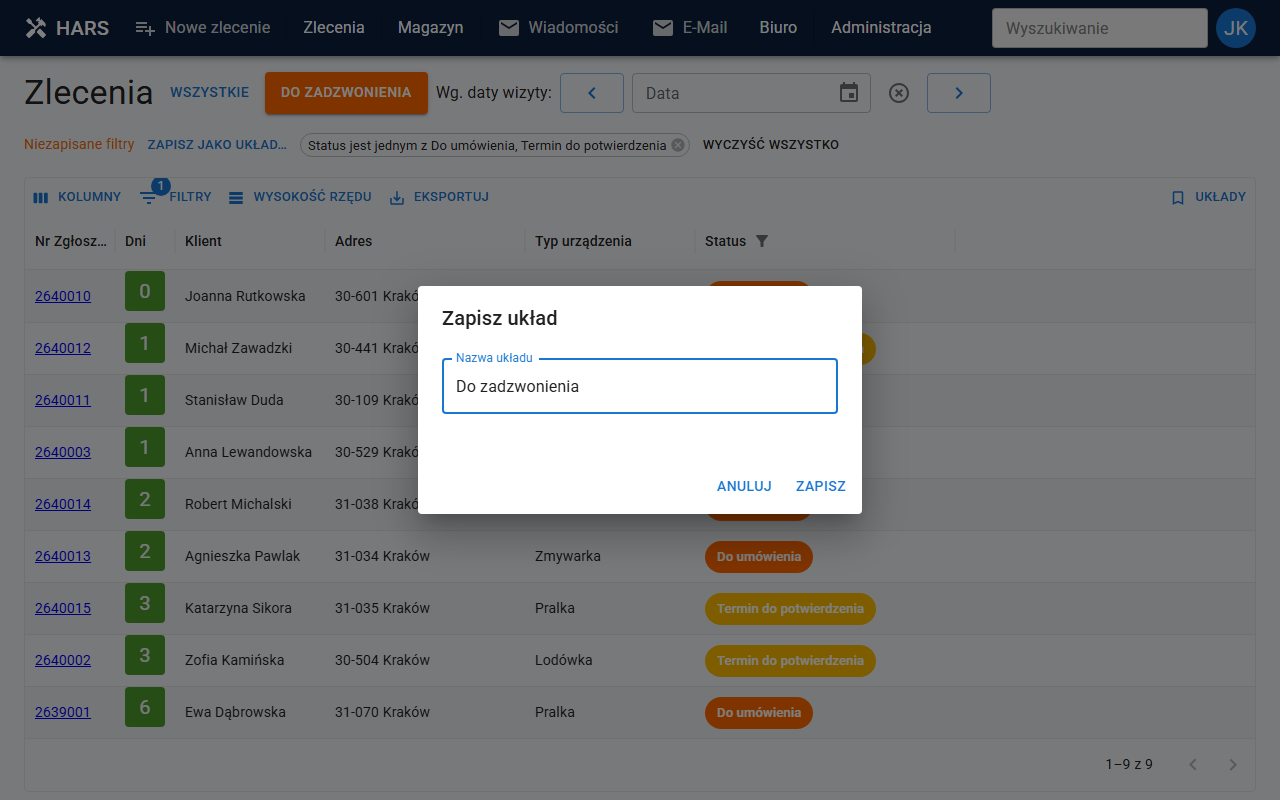The height and width of the screenshot is (800, 1280).
Task: Open the Magazyn menu
Action: click(x=430, y=28)
